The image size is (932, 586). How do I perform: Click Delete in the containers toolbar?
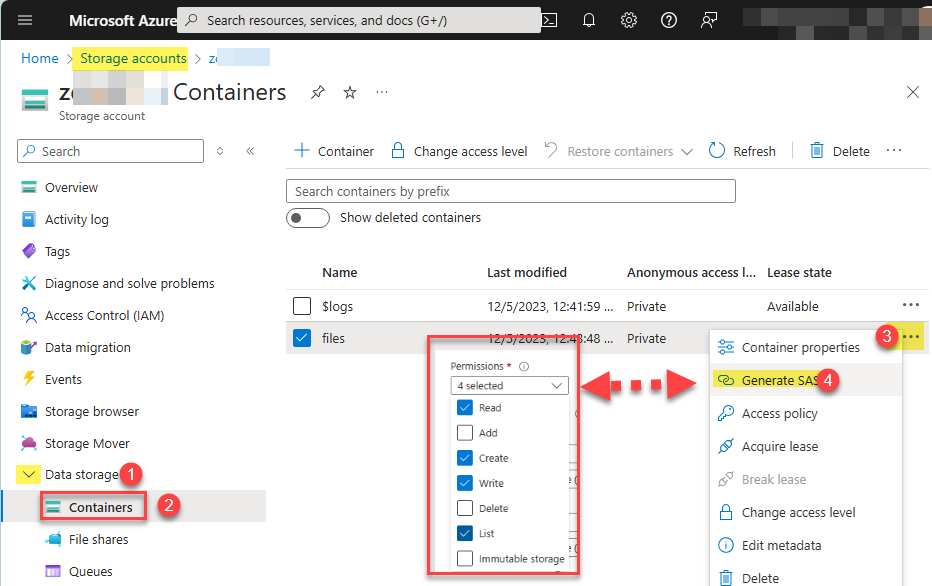(839, 151)
